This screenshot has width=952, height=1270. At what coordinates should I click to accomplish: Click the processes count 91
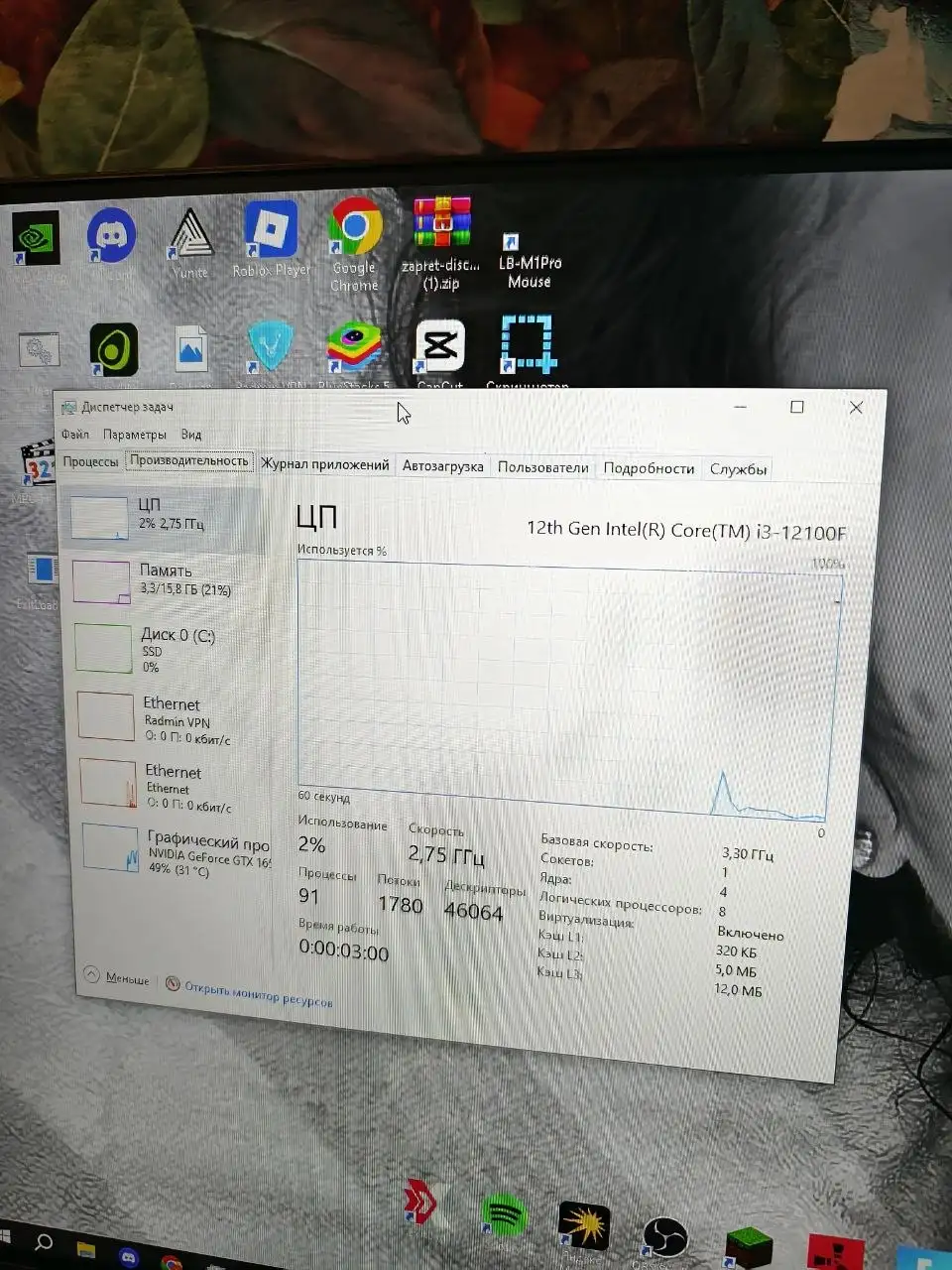click(309, 896)
